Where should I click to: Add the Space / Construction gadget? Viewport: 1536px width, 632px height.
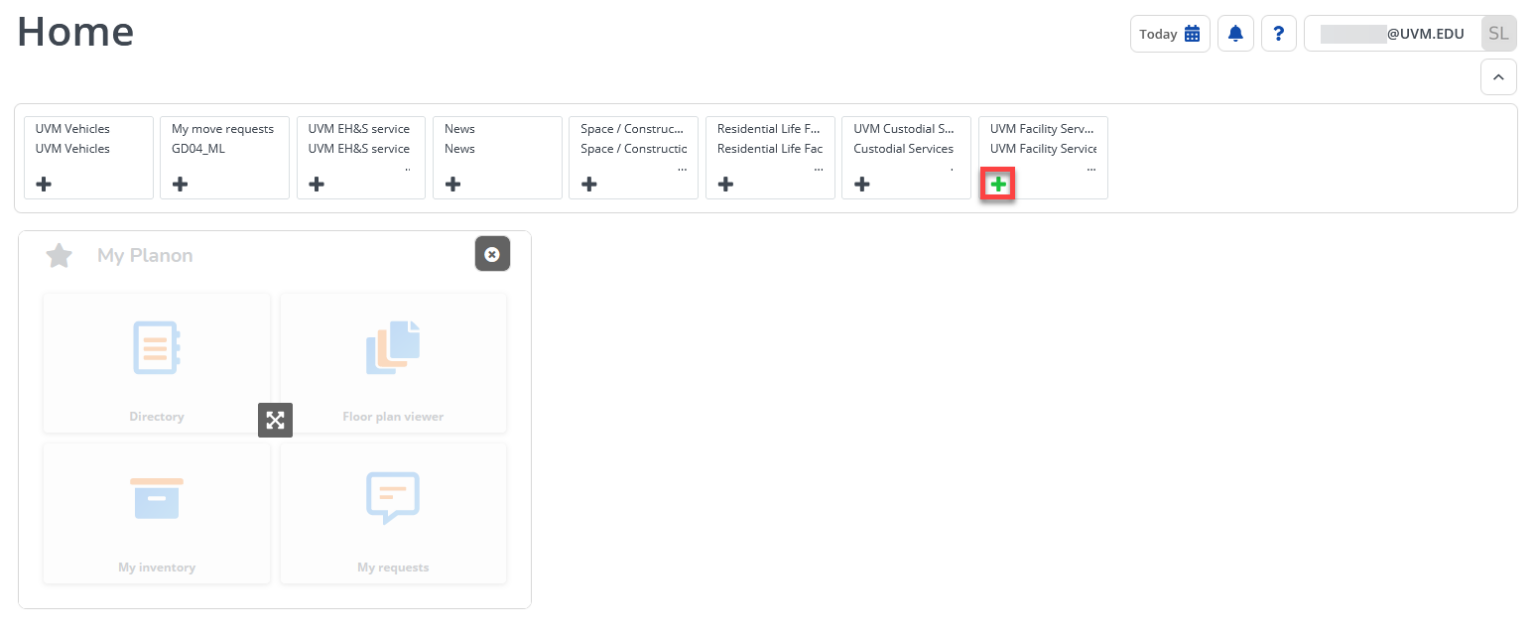coord(589,184)
